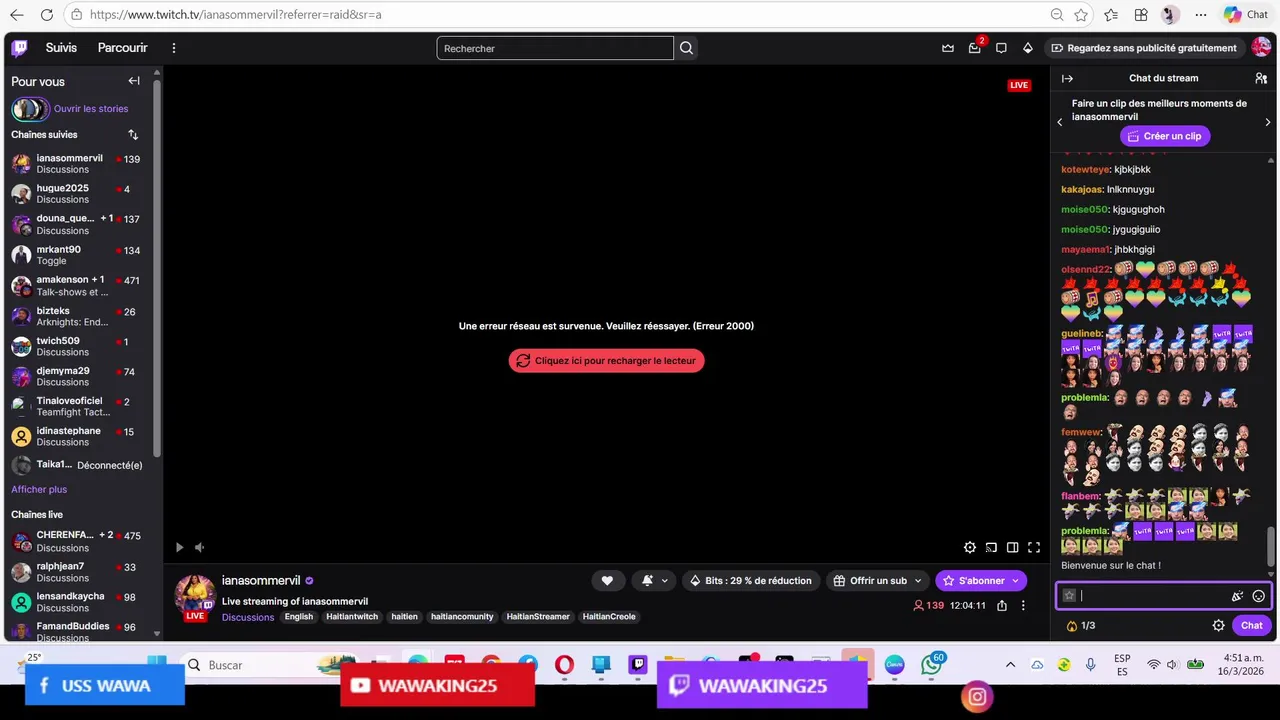Click the Bits 29 % de réduction button
The width and height of the screenshot is (1280, 720).
tap(750, 581)
